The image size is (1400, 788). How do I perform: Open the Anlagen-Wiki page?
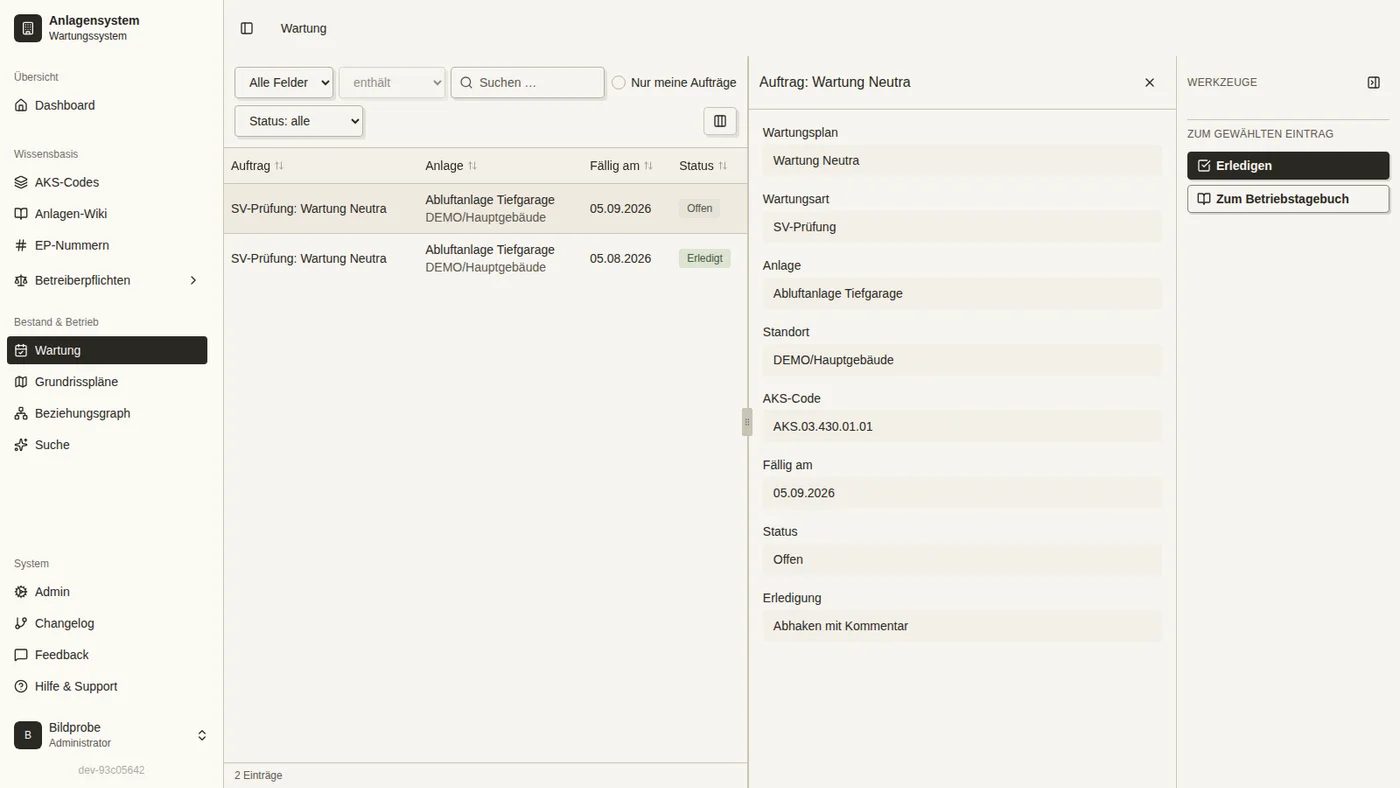coord(107,213)
